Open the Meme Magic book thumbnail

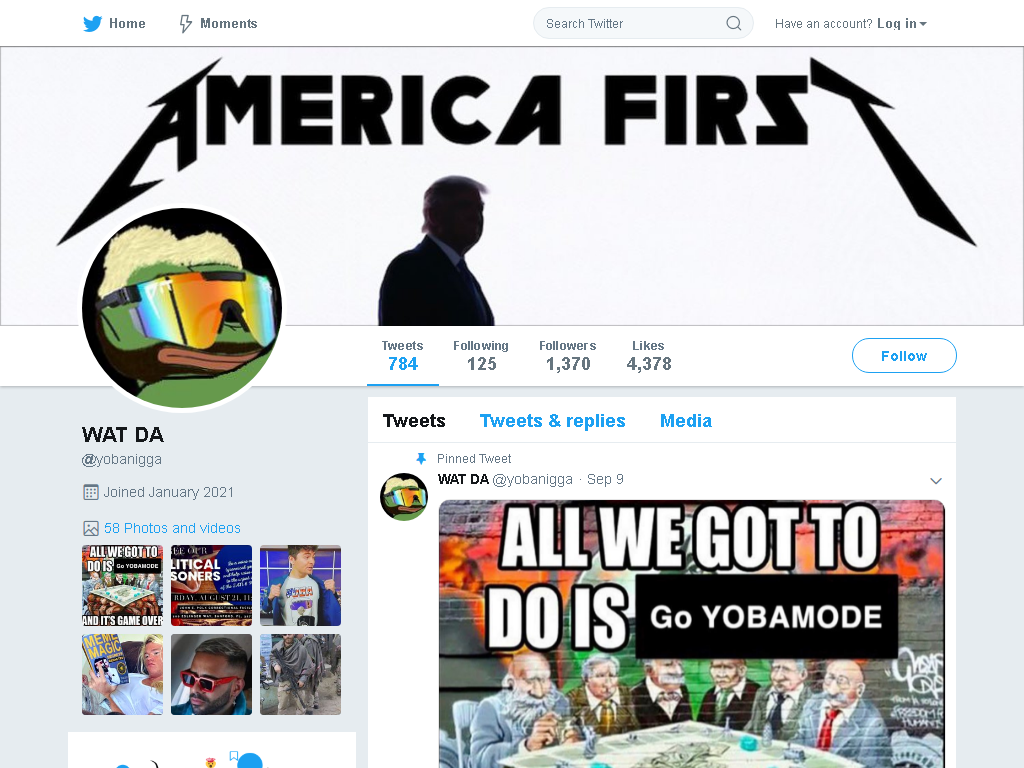(x=122, y=674)
